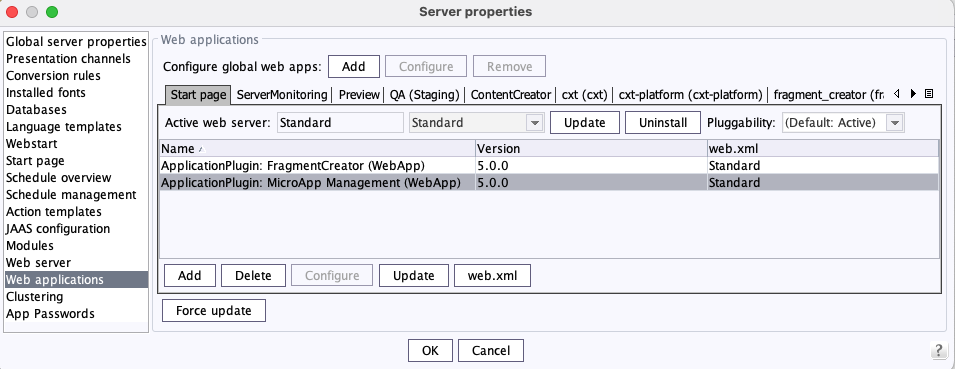Viewport: 955px width, 369px height.
Task: Switch to the ContentCreator tab
Action: click(x=511, y=95)
